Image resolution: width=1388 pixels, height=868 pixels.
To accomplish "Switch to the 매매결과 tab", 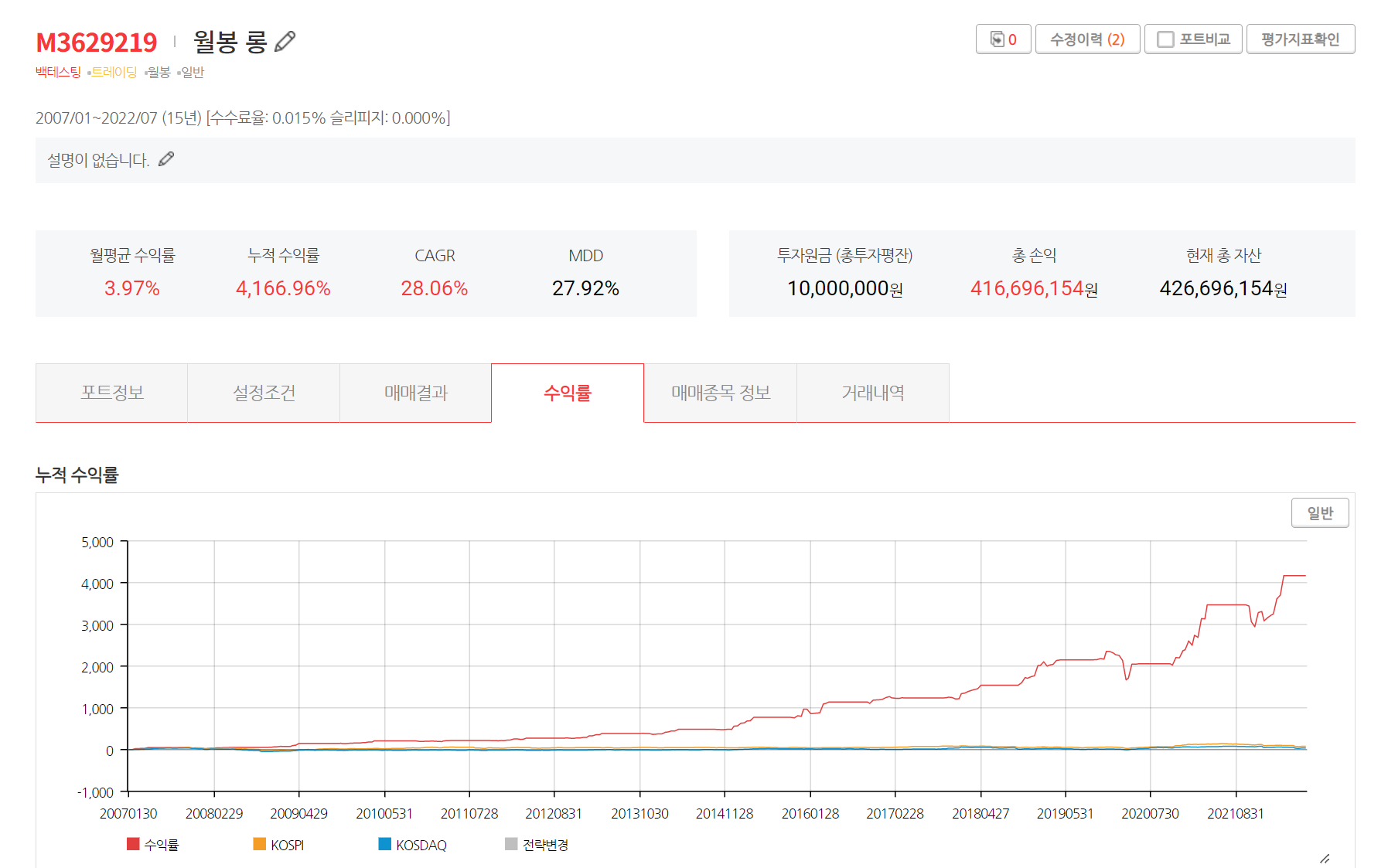I will 415,393.
